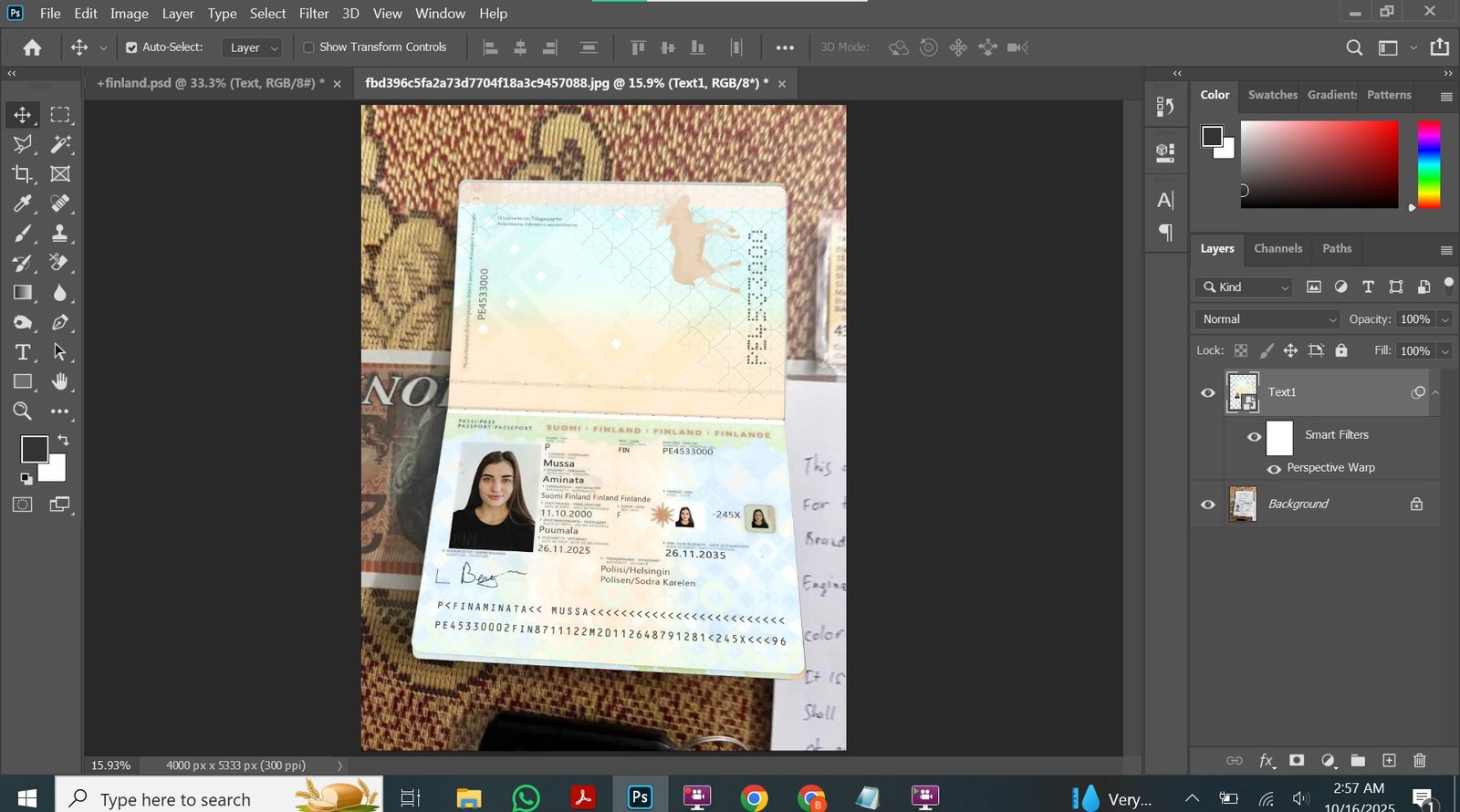Select the Crop tool
1460x812 pixels.
22,173
